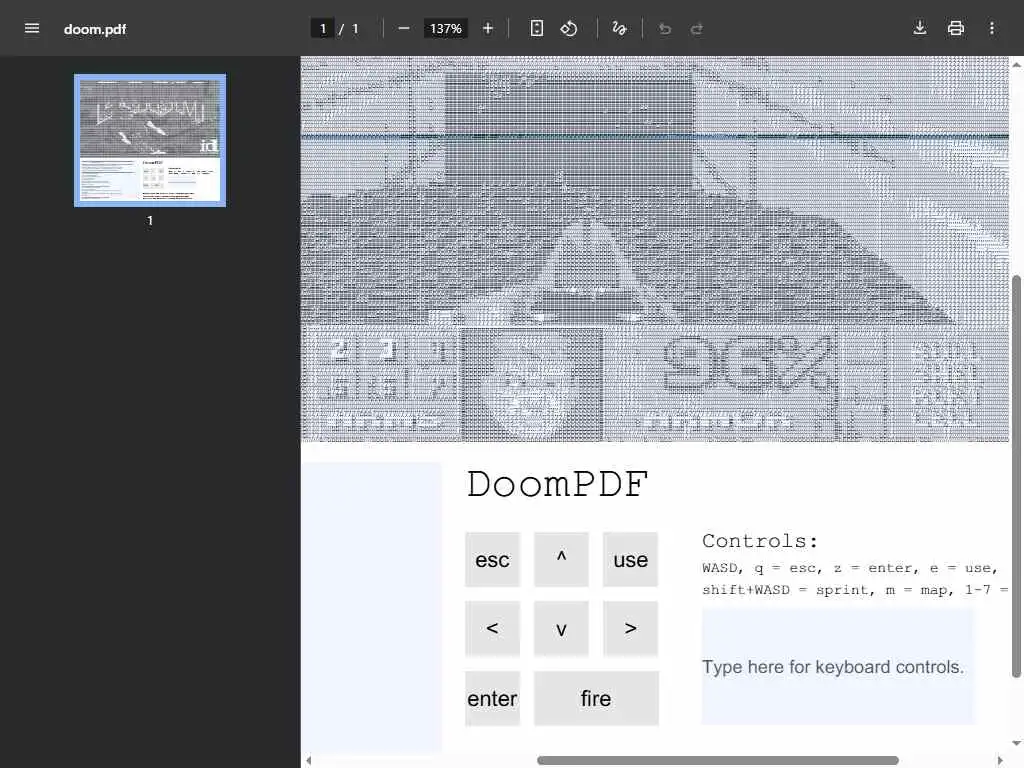
Task: Click the up arrow ^ game button
Action: tap(561, 559)
